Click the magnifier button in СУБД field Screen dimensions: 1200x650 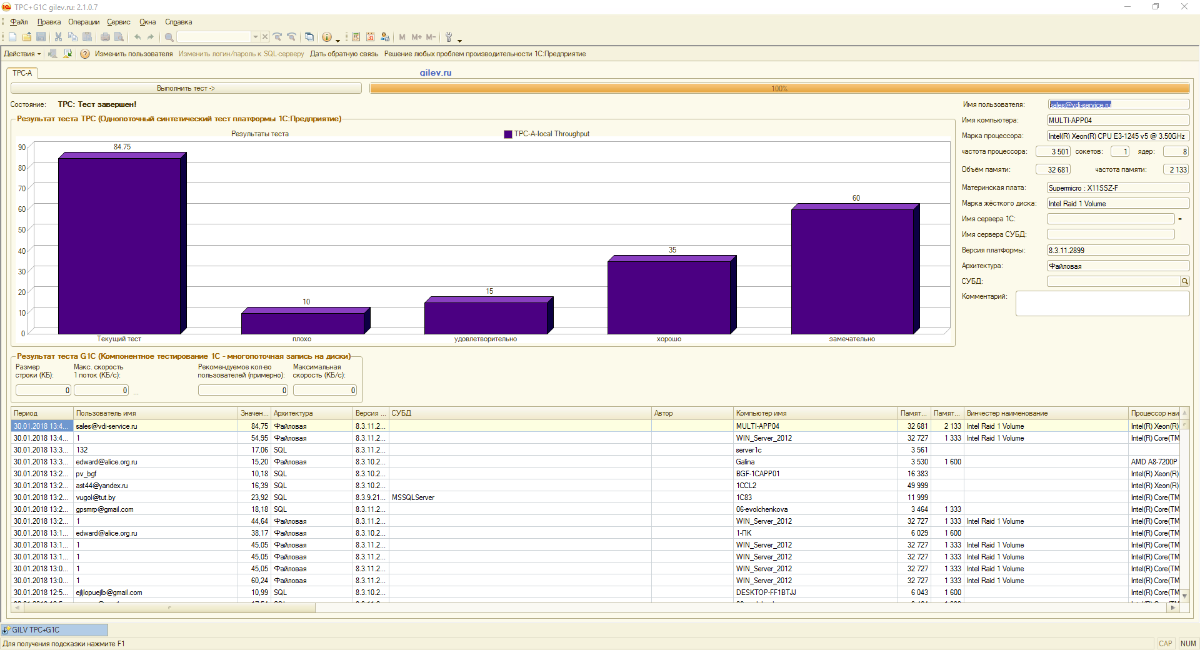coord(1184,282)
